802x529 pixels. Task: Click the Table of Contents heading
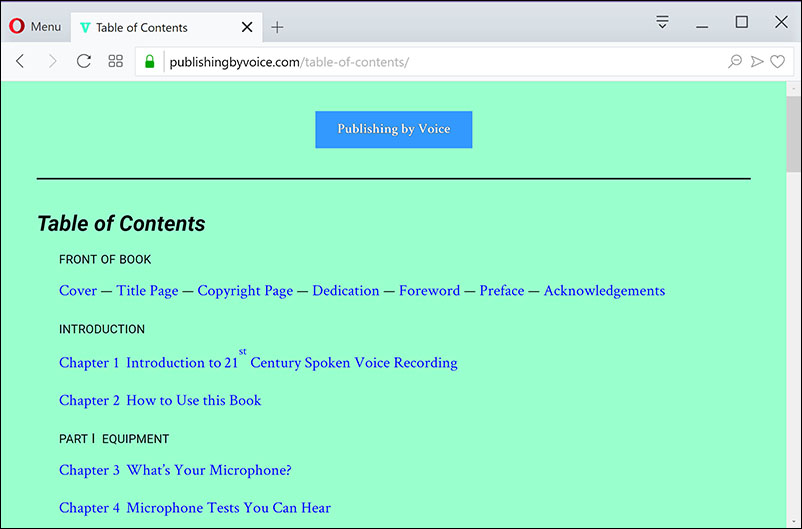(x=121, y=224)
